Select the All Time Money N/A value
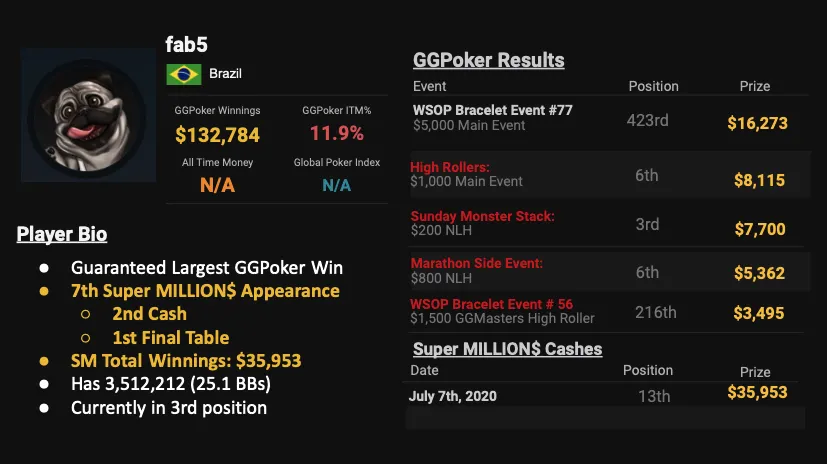The image size is (827, 464). point(217,185)
